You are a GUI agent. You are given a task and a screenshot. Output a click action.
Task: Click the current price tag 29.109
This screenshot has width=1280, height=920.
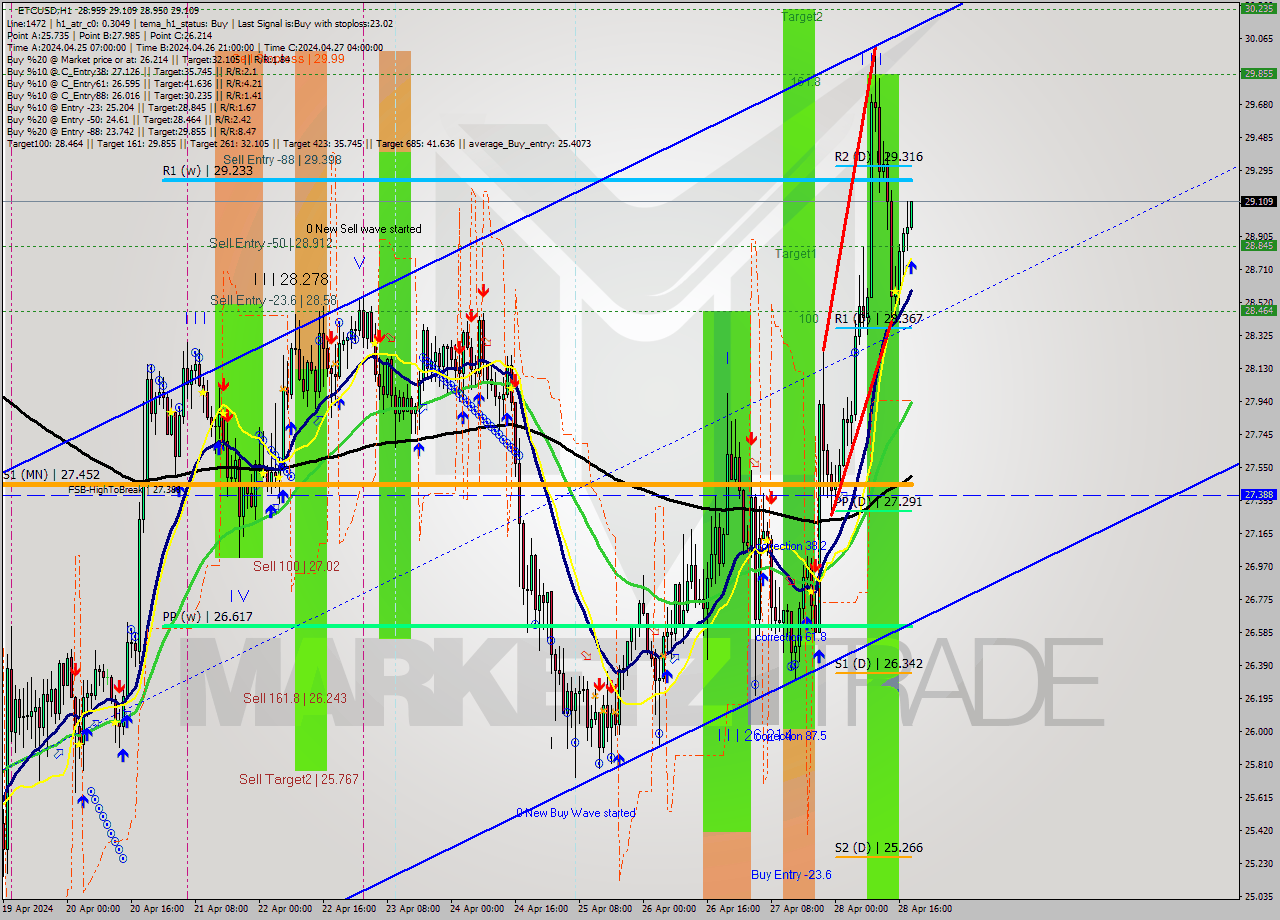(1258, 201)
